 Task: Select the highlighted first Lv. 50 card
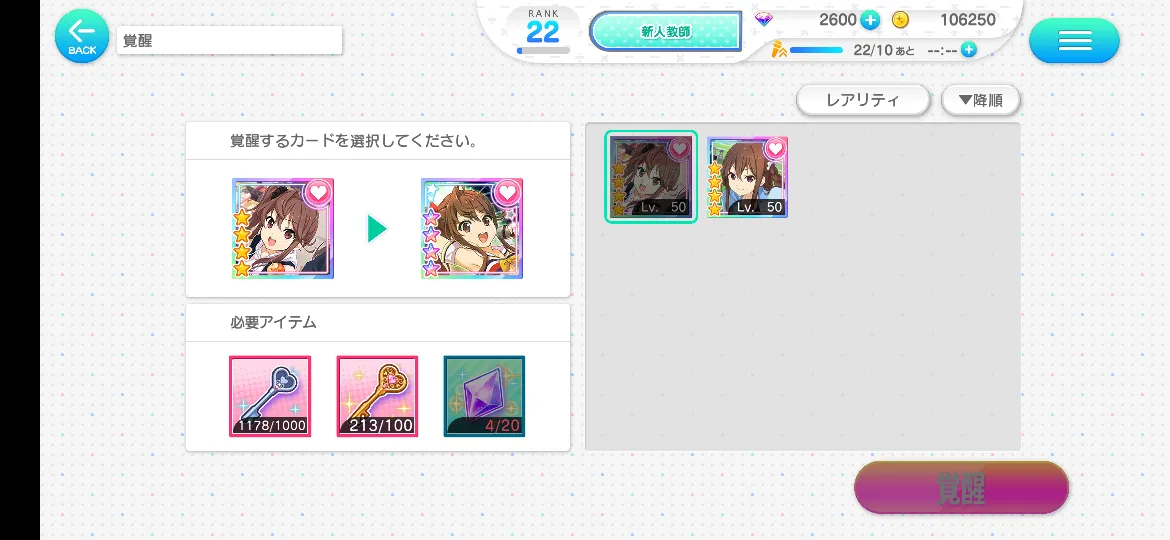tap(651, 177)
